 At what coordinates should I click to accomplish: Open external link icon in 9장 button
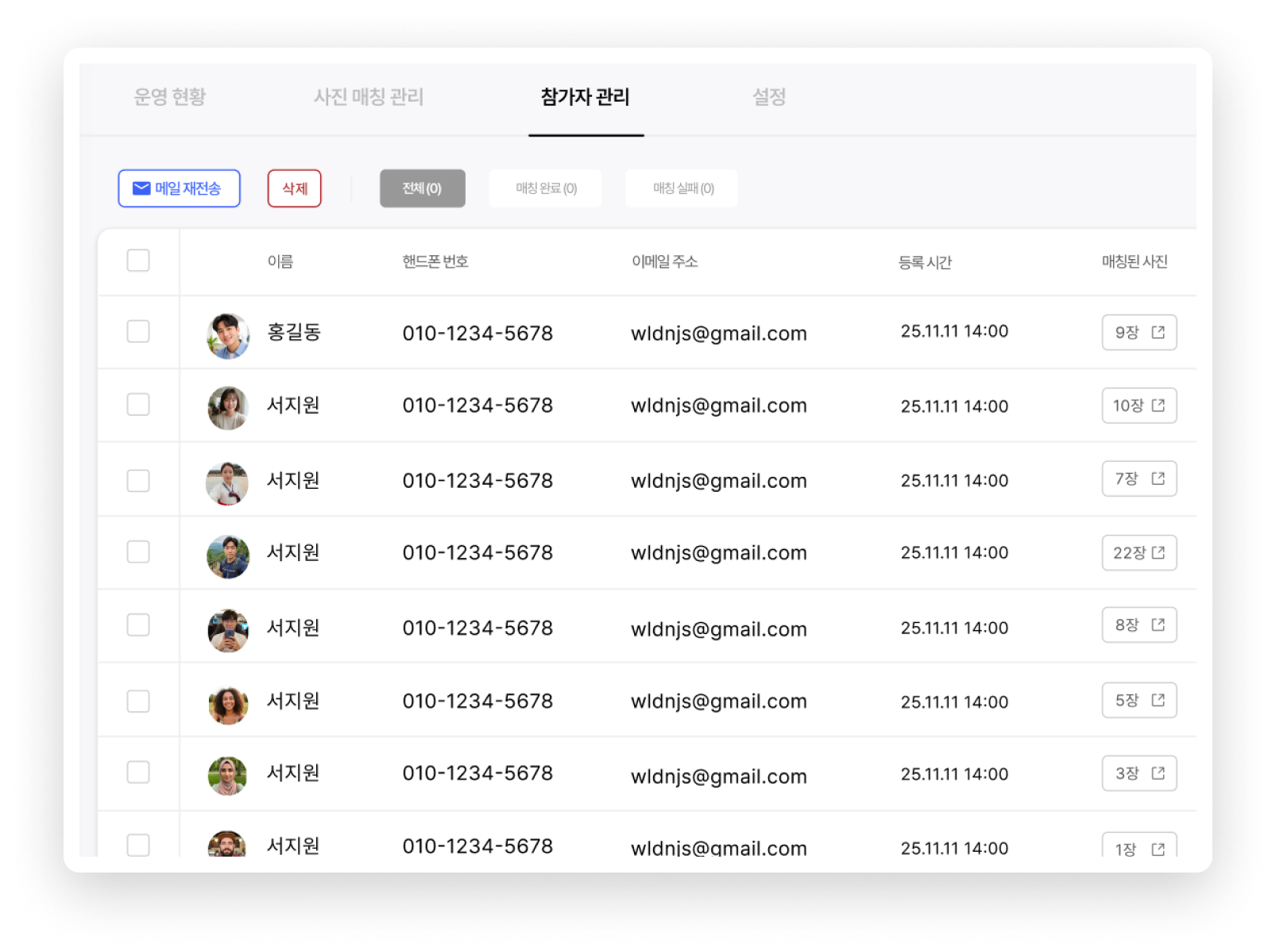point(1158,332)
